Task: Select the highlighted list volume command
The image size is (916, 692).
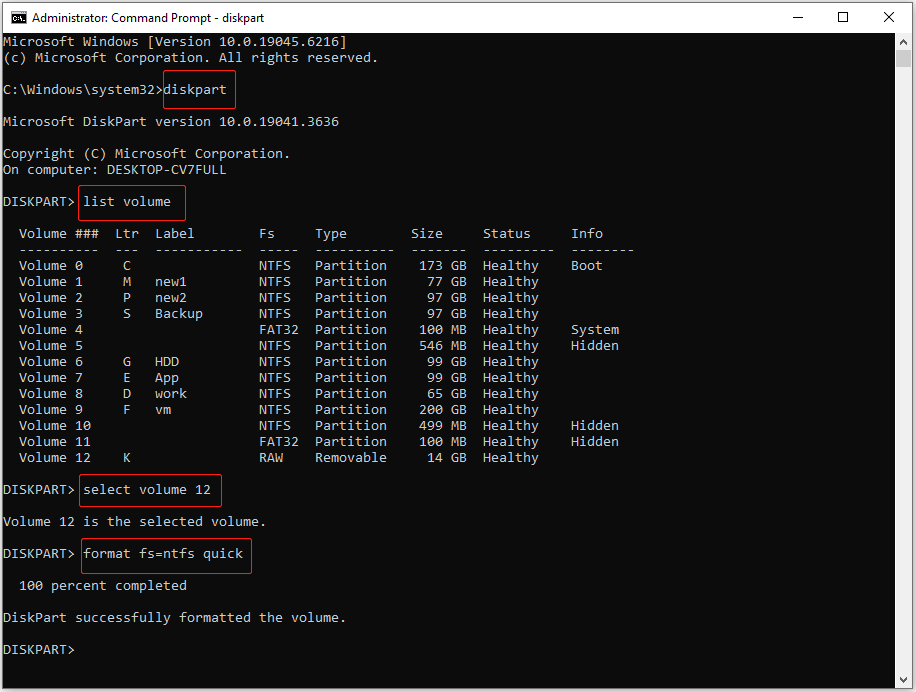Action: (131, 201)
